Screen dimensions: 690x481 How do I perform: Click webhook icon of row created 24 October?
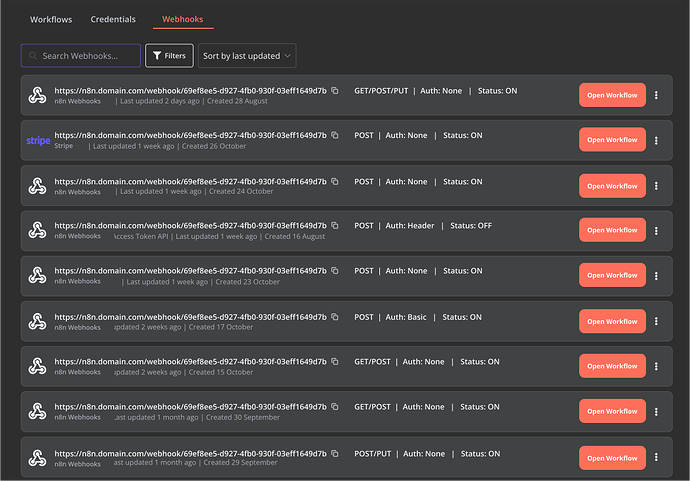(37, 186)
